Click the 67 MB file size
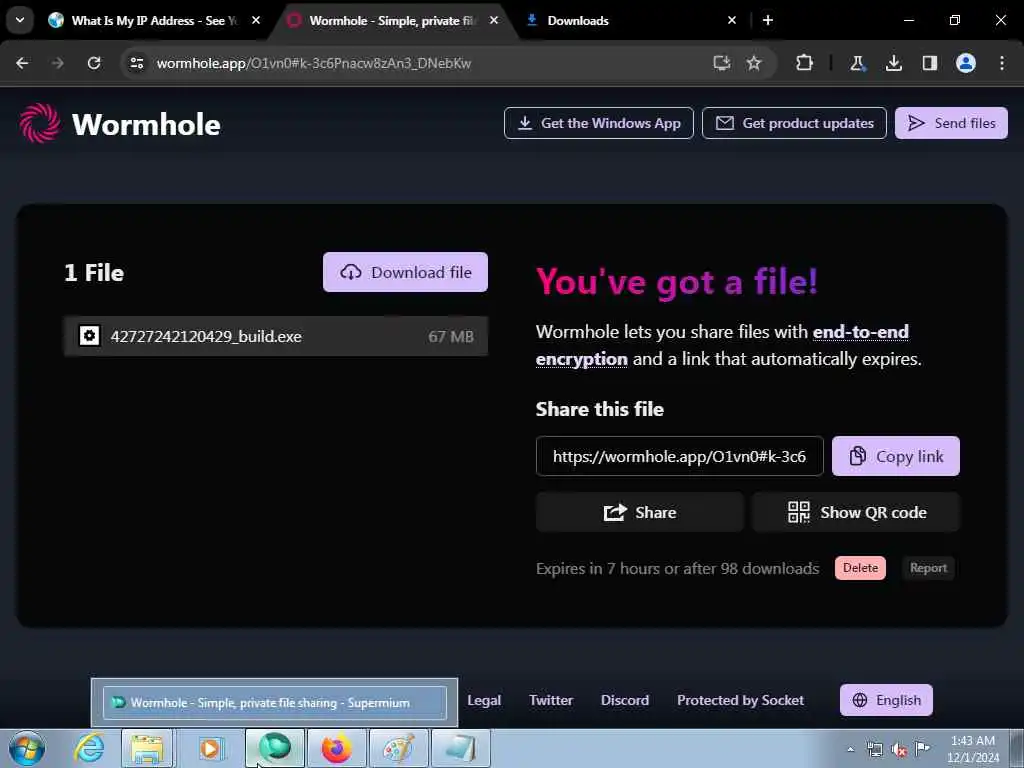 451,336
